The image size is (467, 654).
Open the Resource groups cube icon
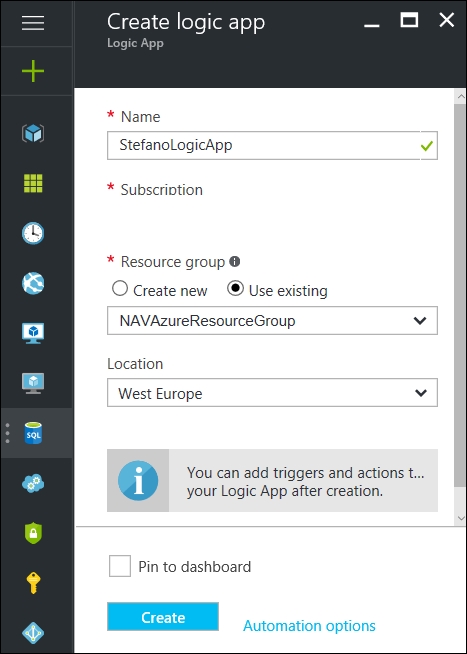point(33,133)
